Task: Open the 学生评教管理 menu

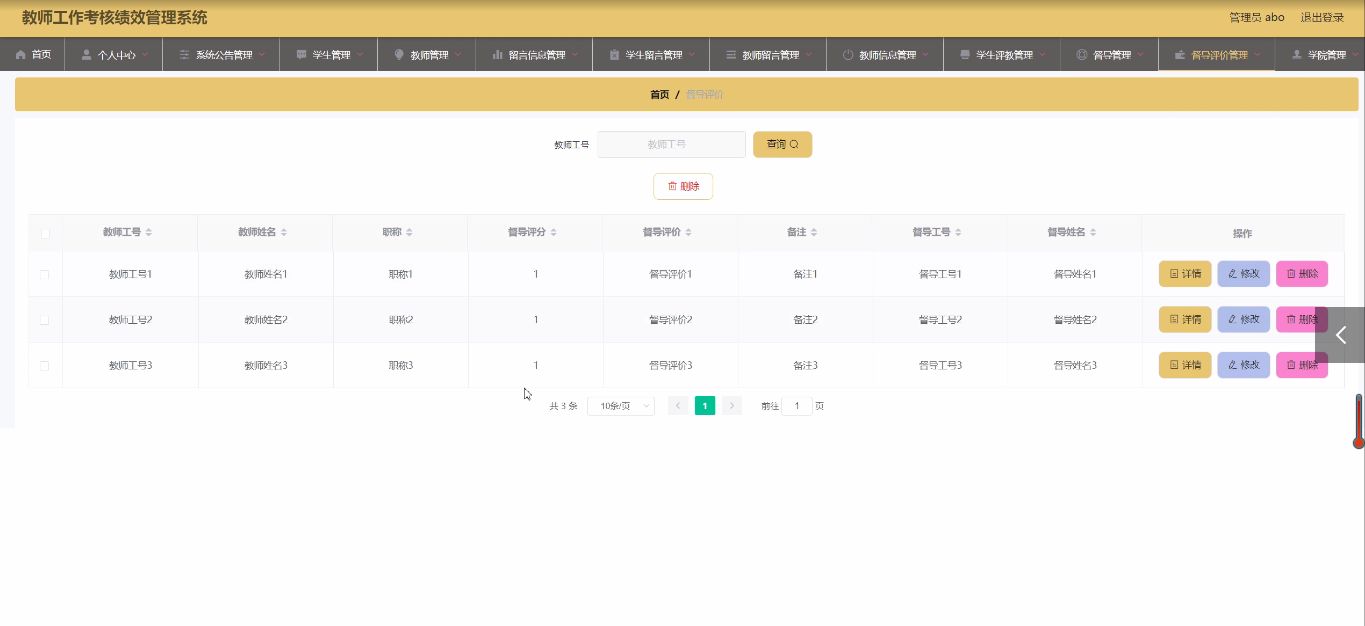Action: 1002,55
